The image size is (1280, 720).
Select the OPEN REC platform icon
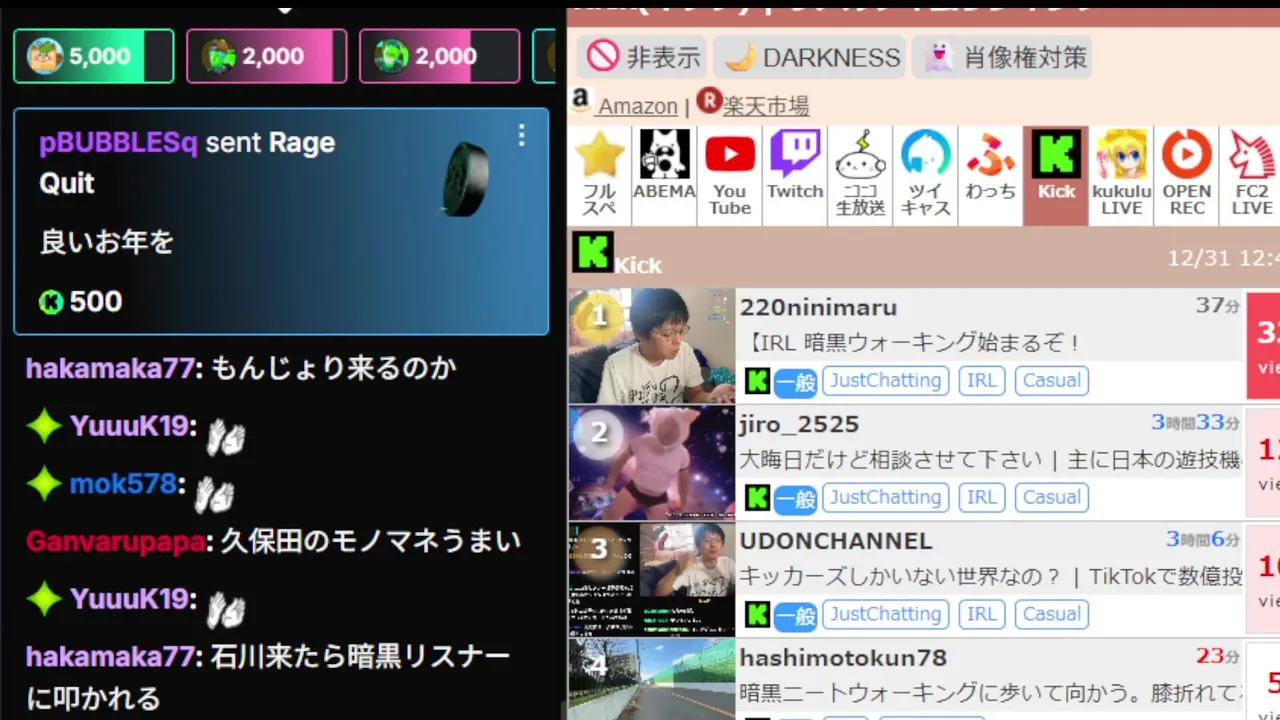pyautogui.click(x=1186, y=176)
